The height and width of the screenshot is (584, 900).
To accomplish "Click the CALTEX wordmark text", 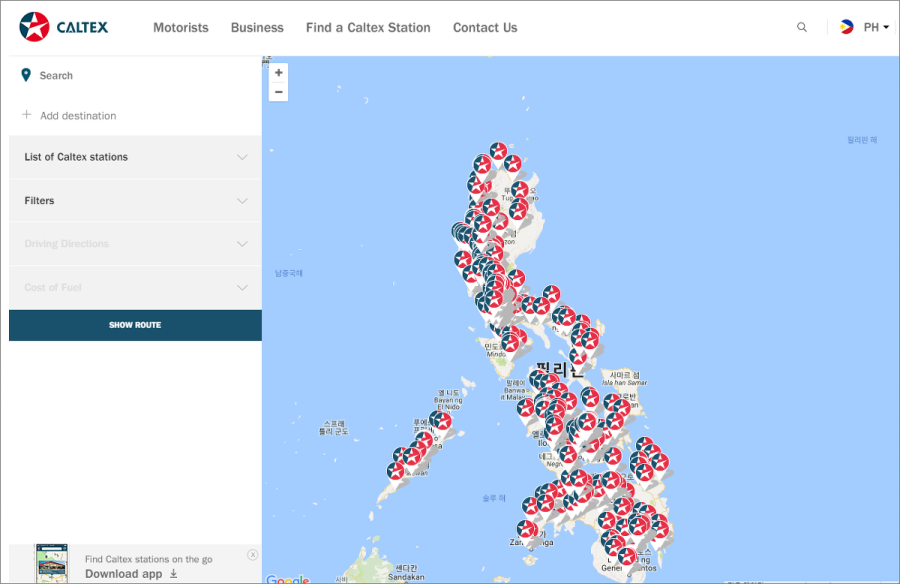I will [82, 27].
